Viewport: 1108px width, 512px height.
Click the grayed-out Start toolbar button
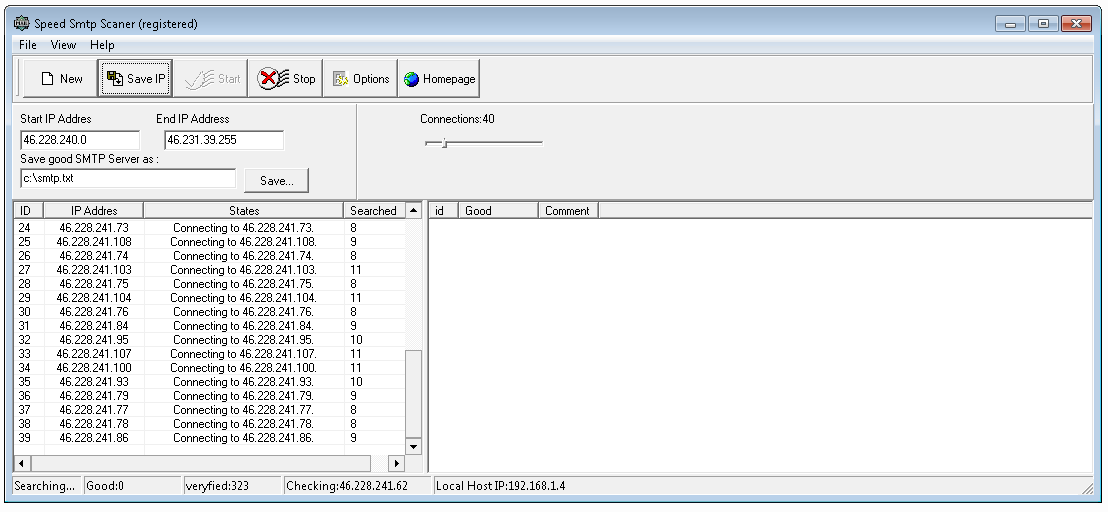click(212, 79)
